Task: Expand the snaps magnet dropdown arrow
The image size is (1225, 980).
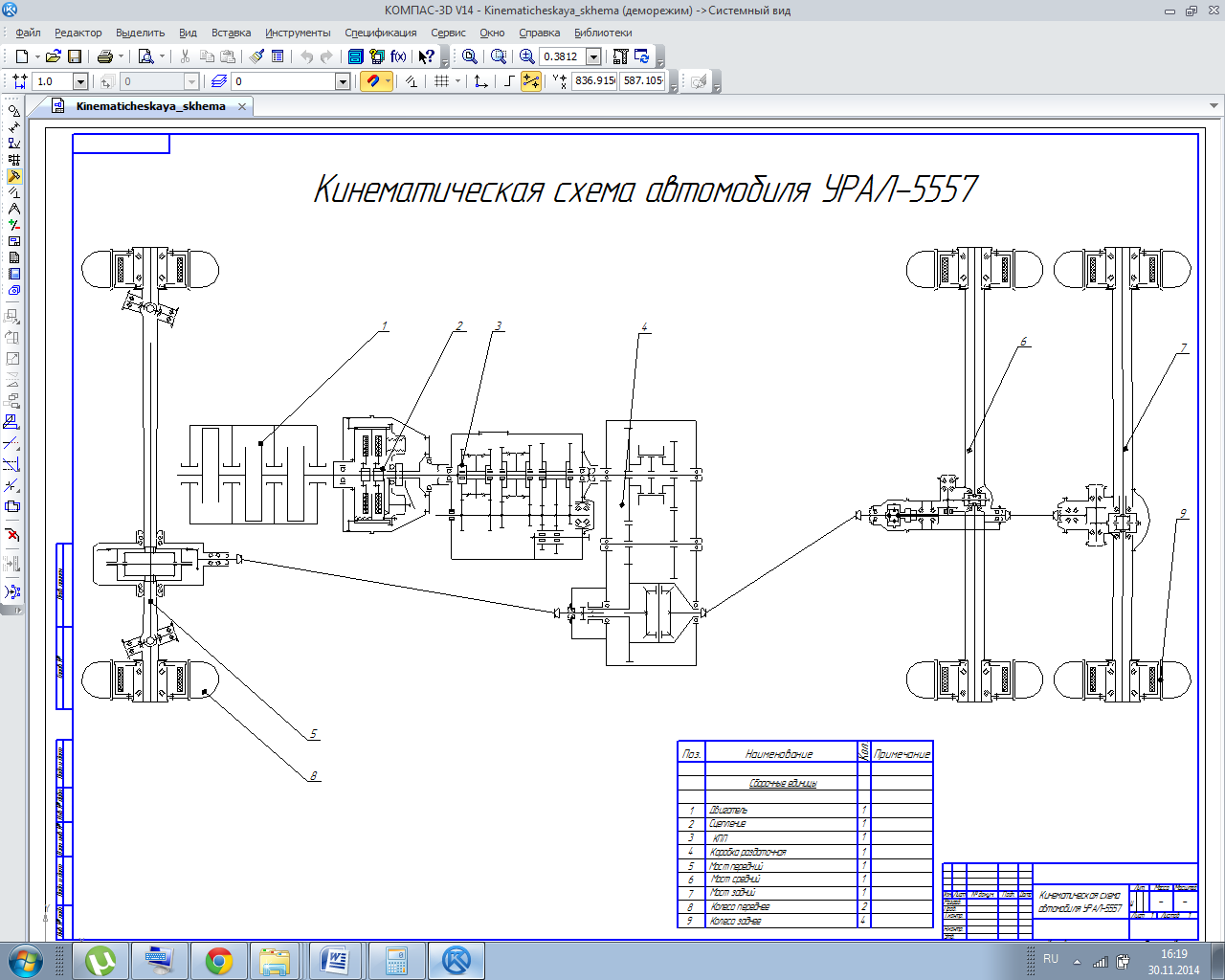Action: click(x=388, y=81)
